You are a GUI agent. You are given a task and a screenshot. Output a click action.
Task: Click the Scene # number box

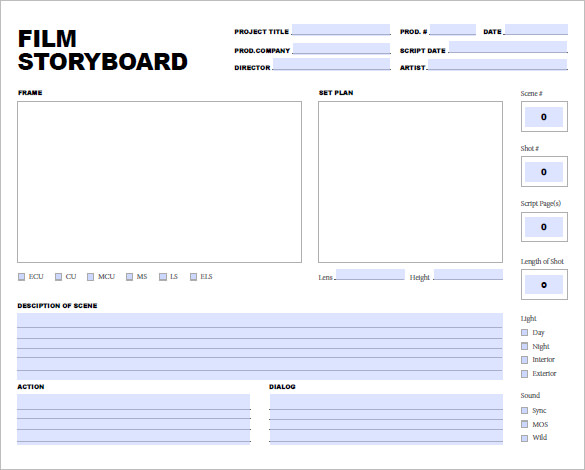544,117
